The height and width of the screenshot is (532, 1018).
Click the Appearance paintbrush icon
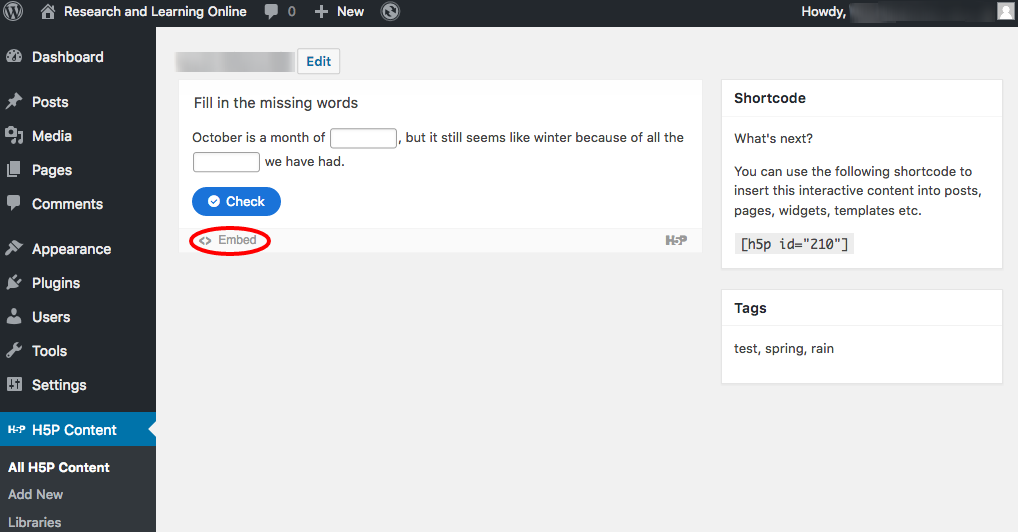click(14, 248)
